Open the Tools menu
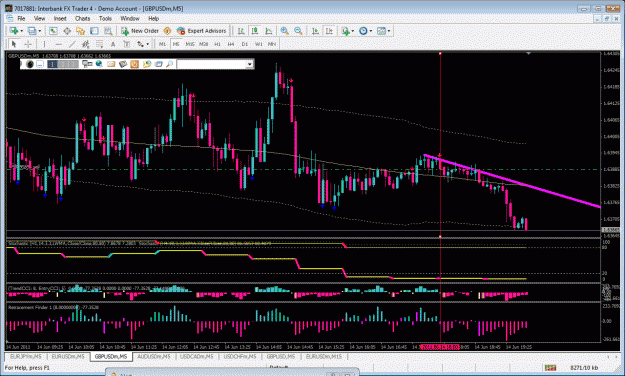The height and width of the screenshot is (376, 625). pos(105,18)
